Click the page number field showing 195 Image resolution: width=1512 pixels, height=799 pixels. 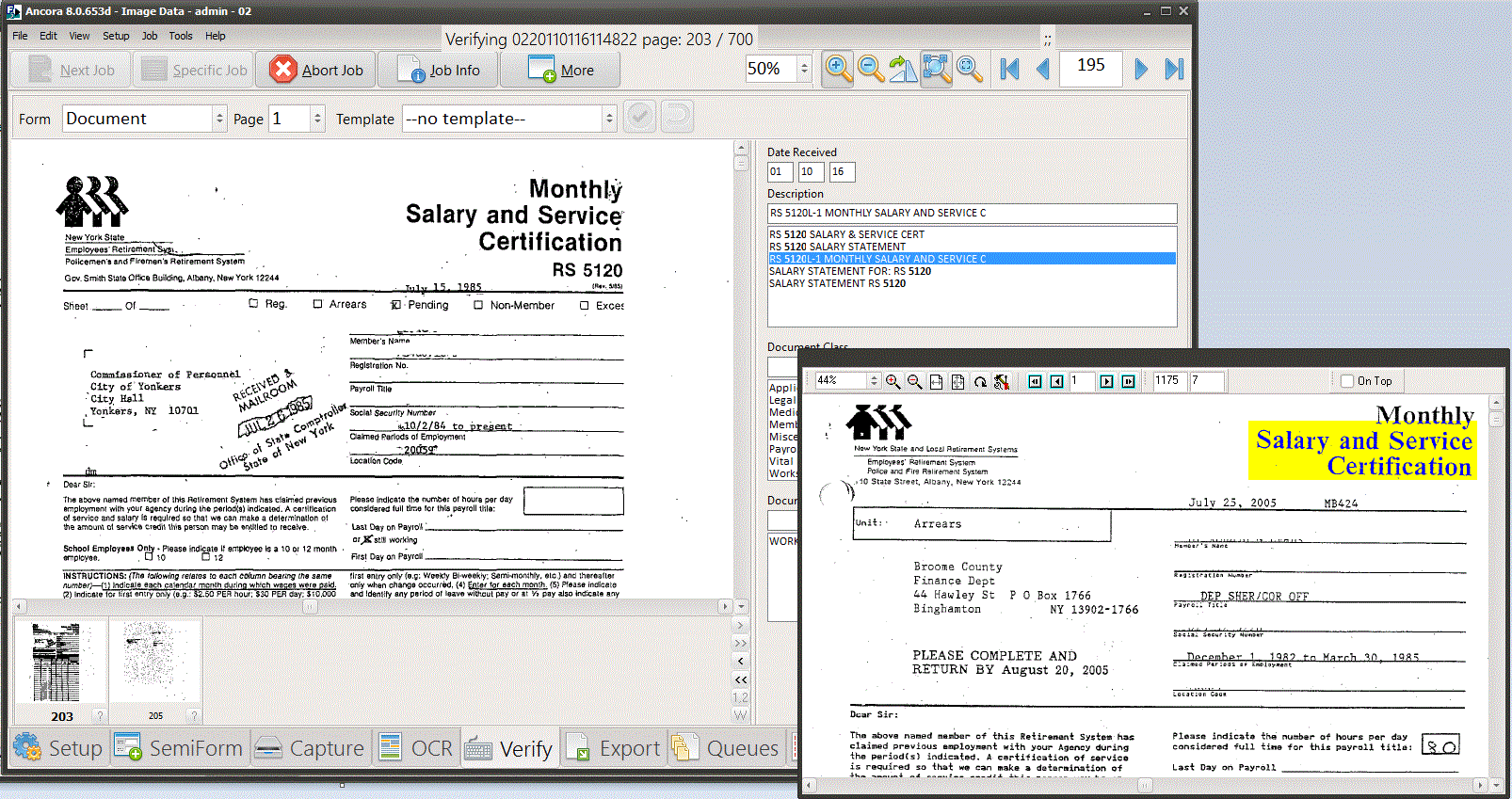(1091, 68)
